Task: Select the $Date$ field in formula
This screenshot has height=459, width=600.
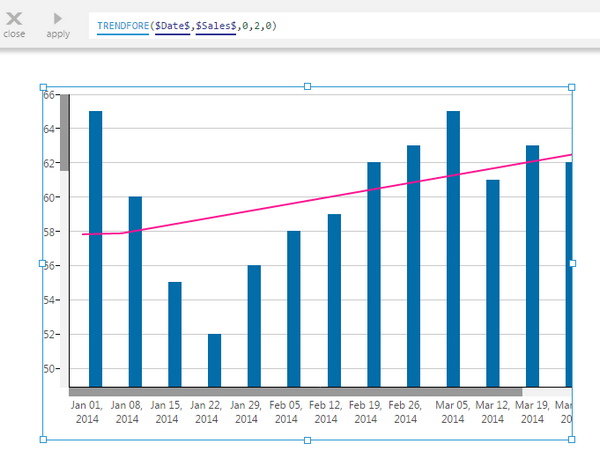Action: [x=173, y=26]
